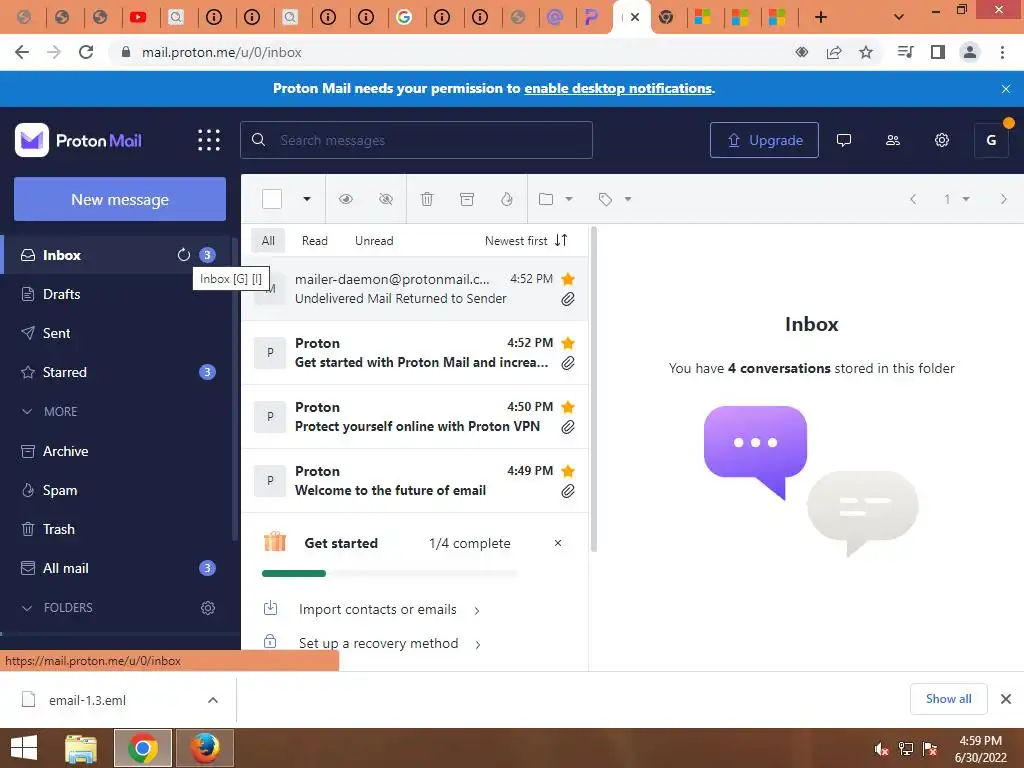Screen dimensions: 1024x768
Task: Open the page number dropdown
Action: (x=956, y=199)
